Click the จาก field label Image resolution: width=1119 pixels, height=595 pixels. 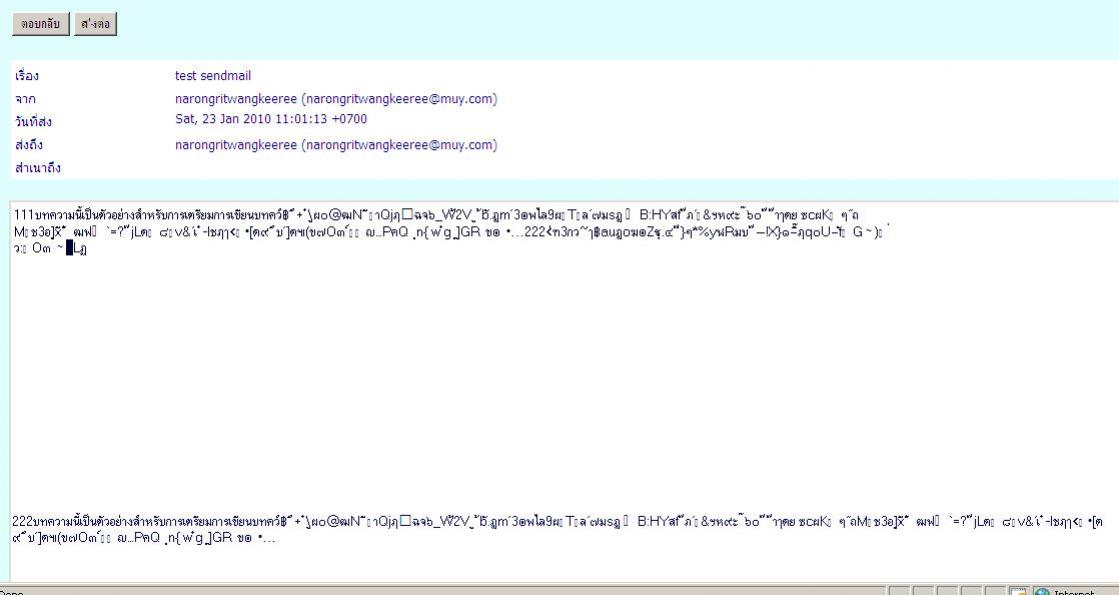coord(25,99)
